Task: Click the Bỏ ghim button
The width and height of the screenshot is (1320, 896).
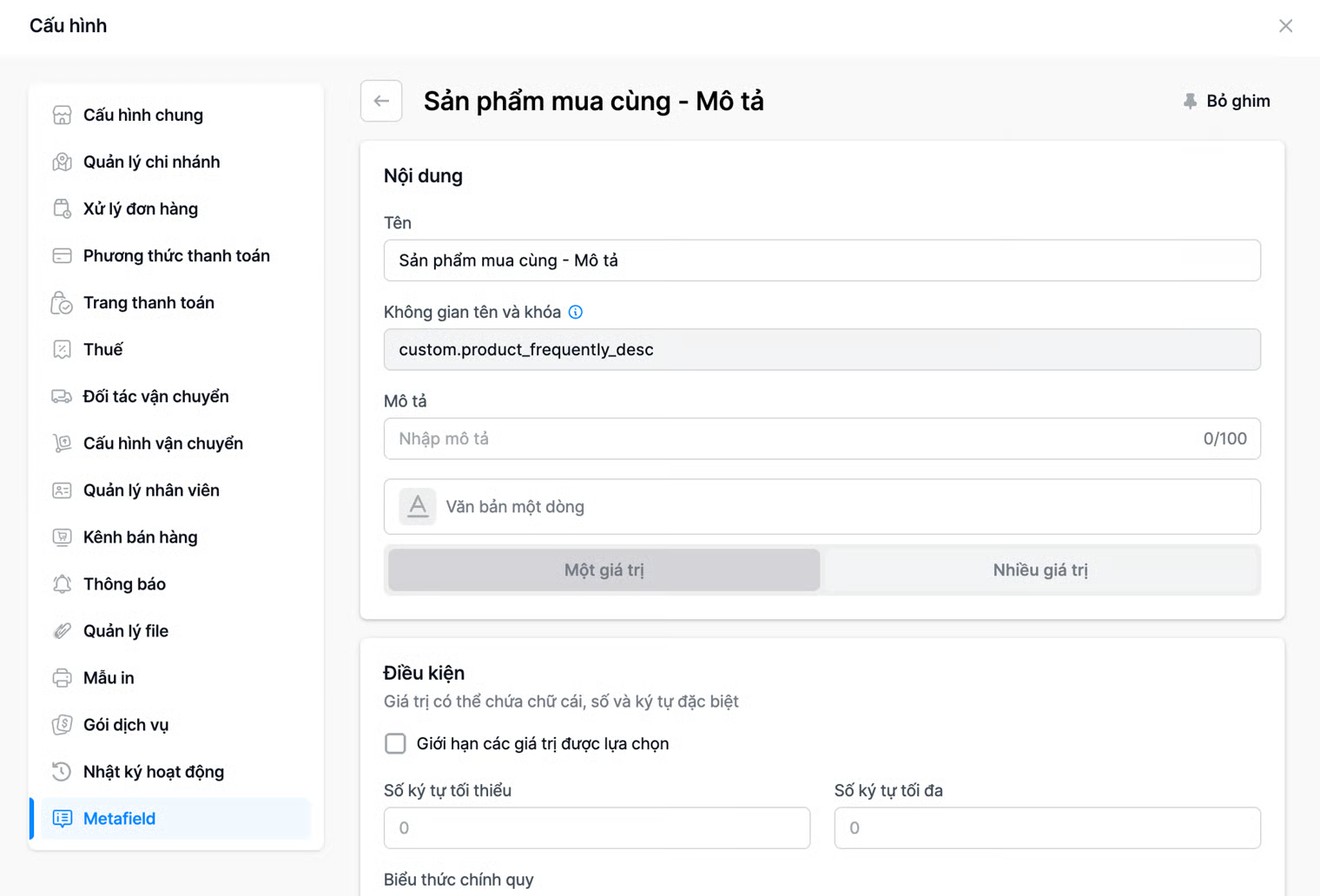Action: pos(1227,102)
